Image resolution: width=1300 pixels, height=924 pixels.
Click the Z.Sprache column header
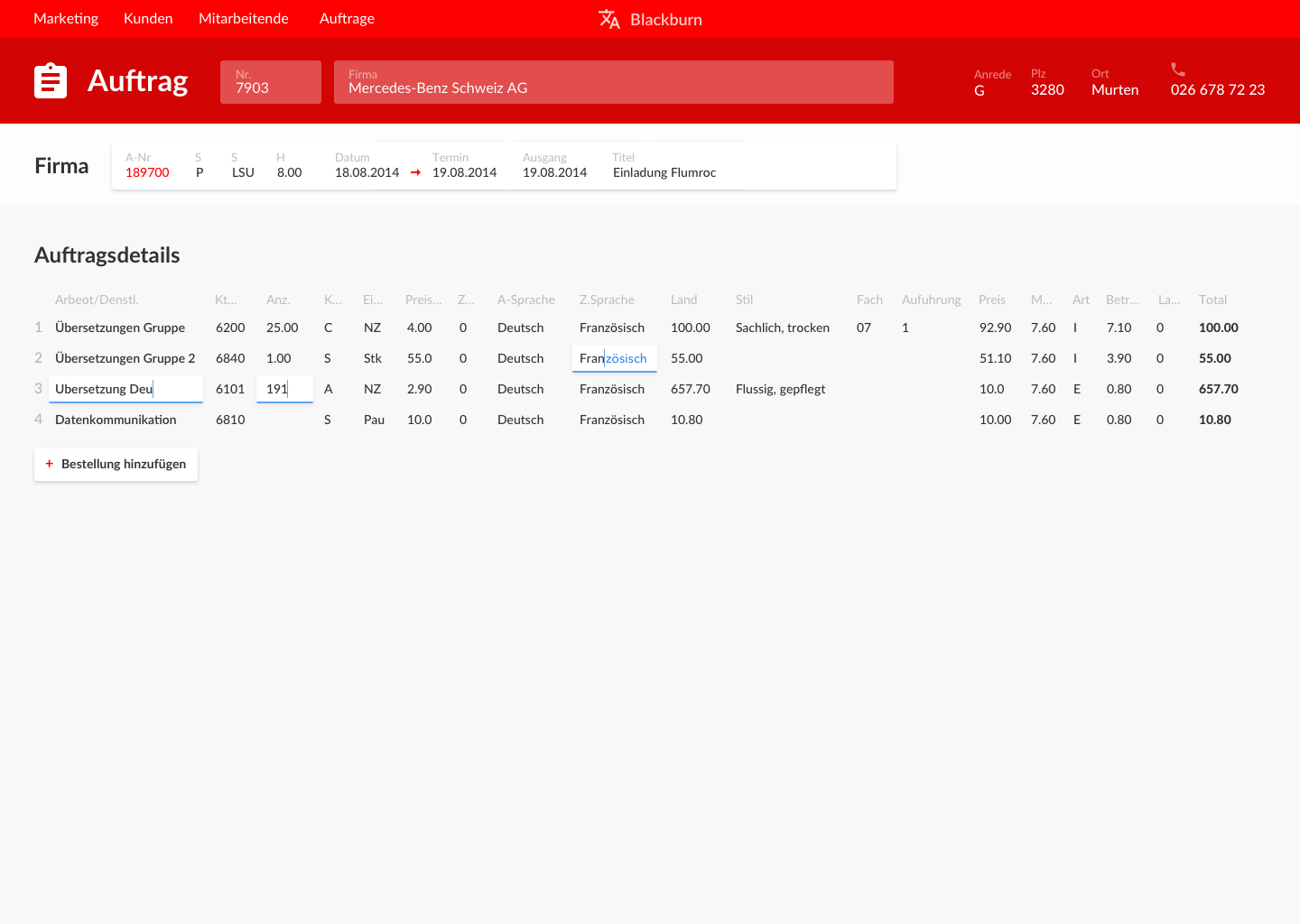607,300
